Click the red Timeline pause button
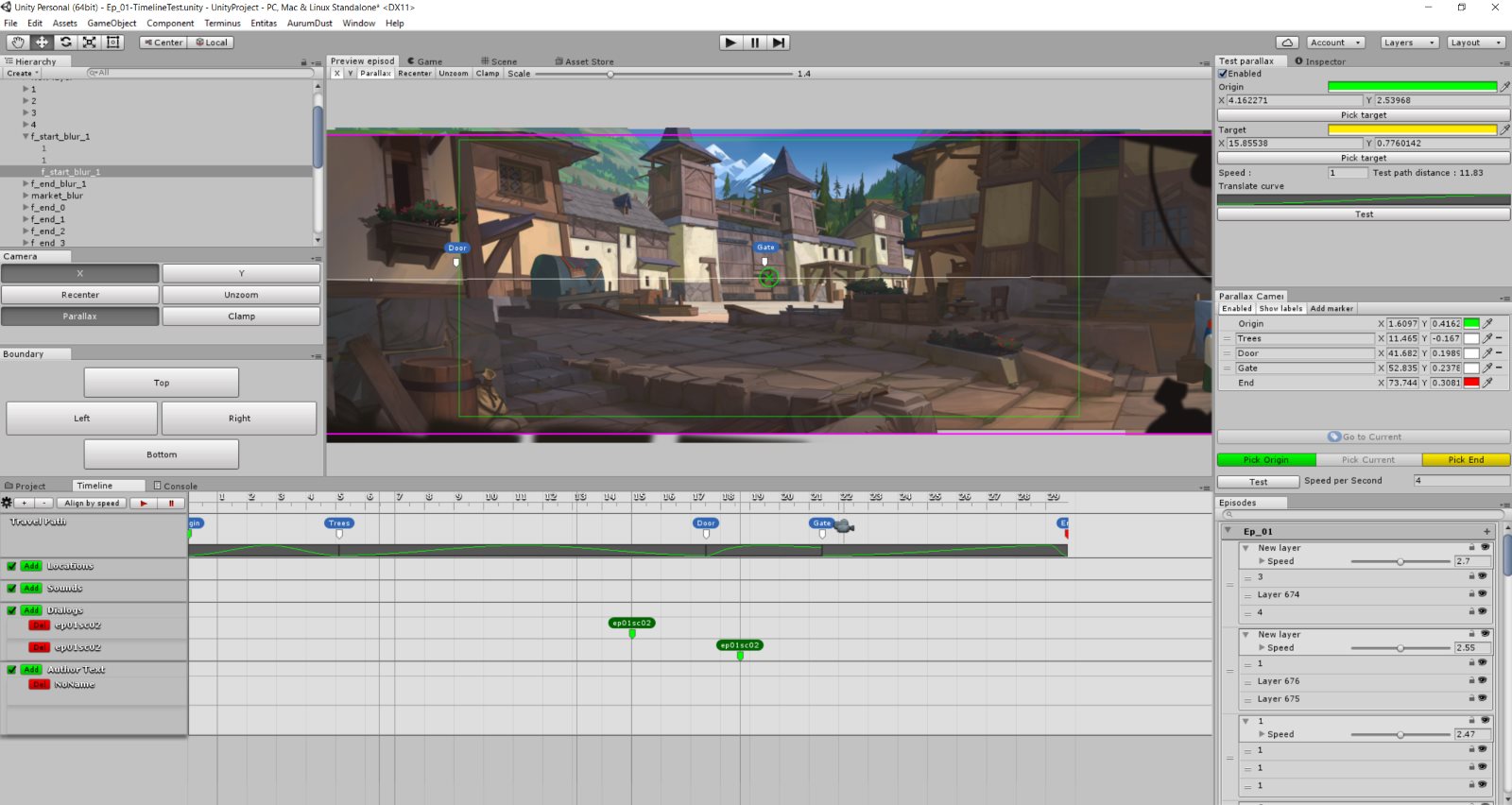Image resolution: width=1512 pixels, height=805 pixels. (x=171, y=504)
